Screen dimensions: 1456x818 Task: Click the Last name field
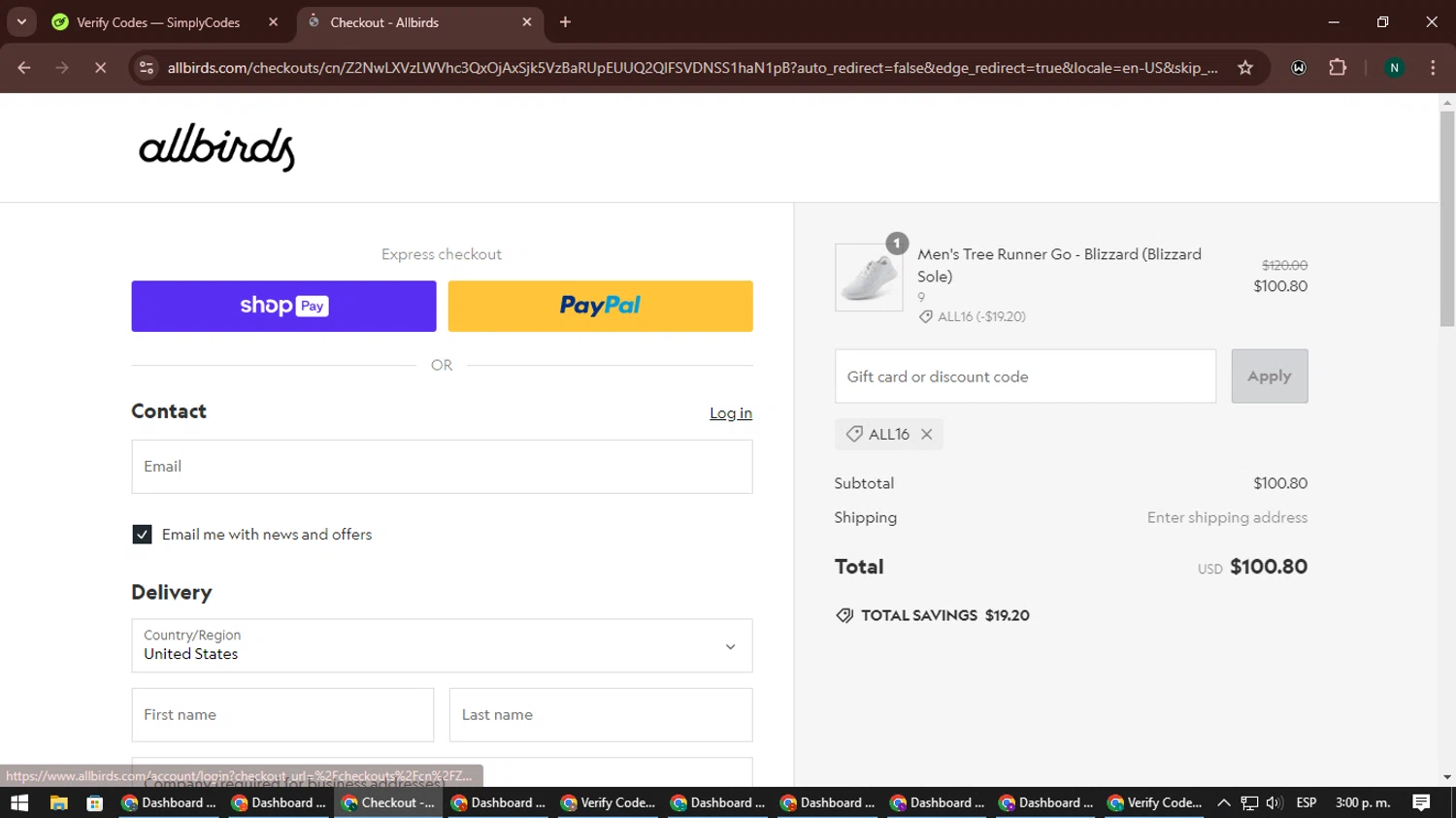[x=601, y=715]
